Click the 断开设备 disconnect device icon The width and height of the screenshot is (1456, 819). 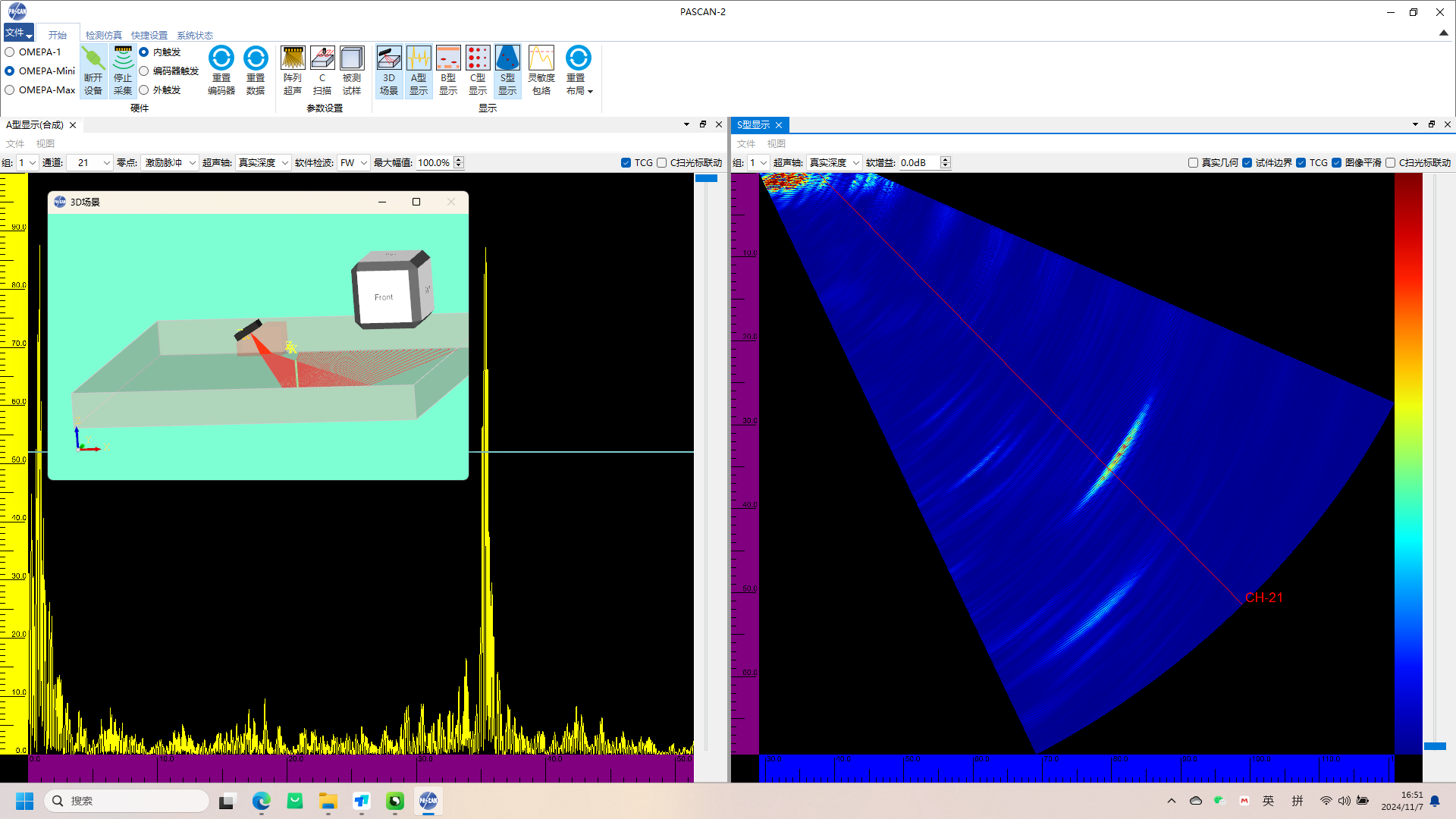pyautogui.click(x=93, y=70)
